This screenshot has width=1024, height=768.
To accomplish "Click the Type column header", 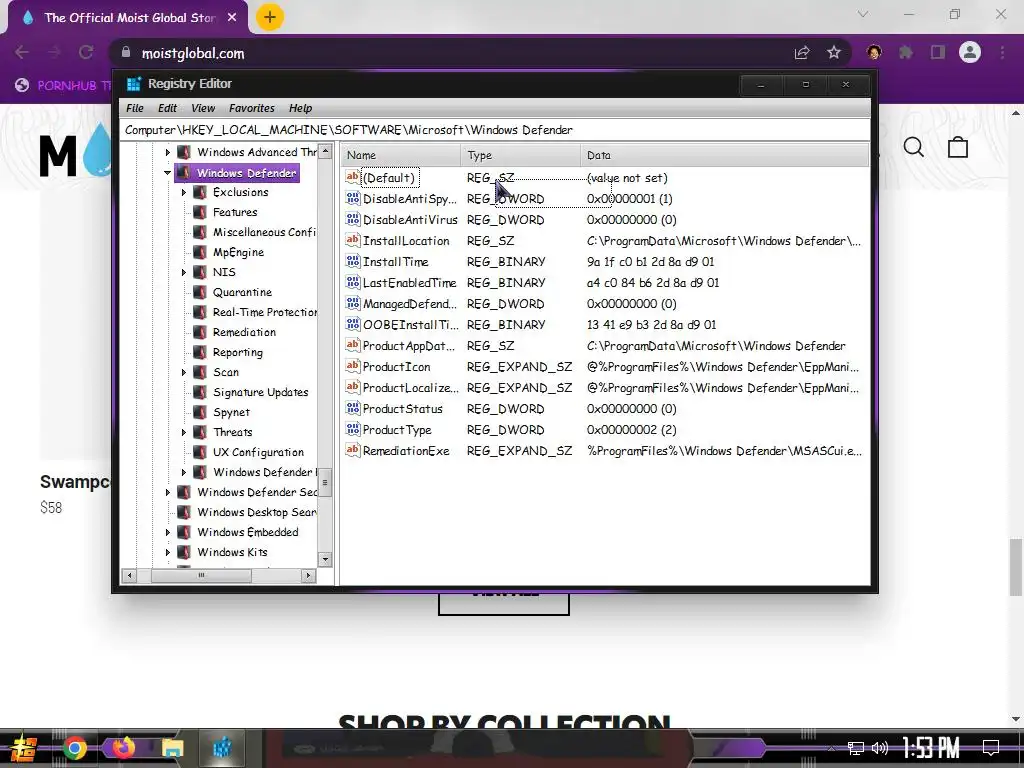I will click(x=520, y=155).
